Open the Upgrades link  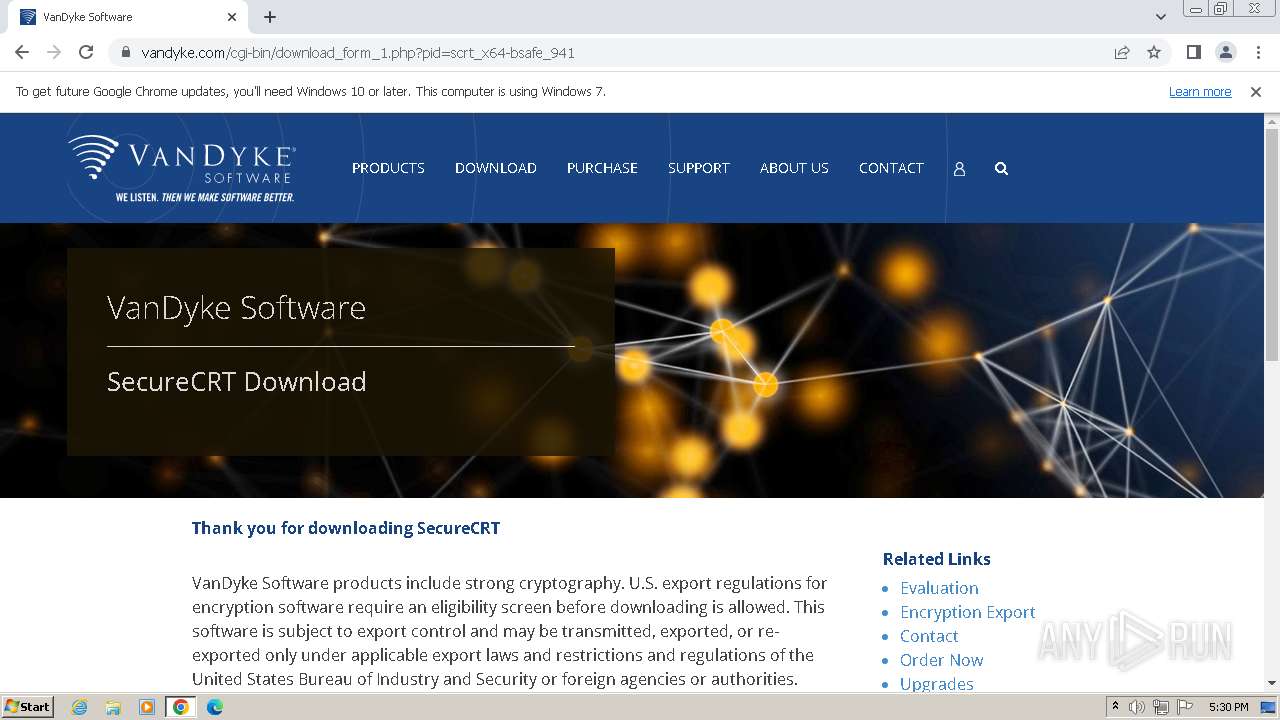[937, 684]
